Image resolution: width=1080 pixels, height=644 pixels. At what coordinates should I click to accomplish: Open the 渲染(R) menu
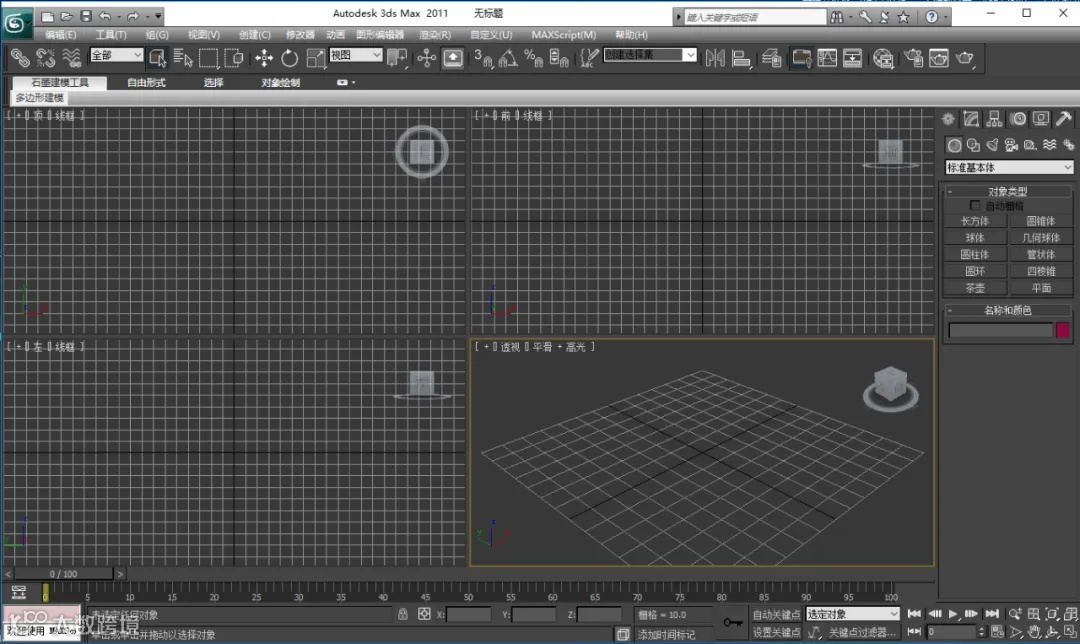click(x=434, y=34)
